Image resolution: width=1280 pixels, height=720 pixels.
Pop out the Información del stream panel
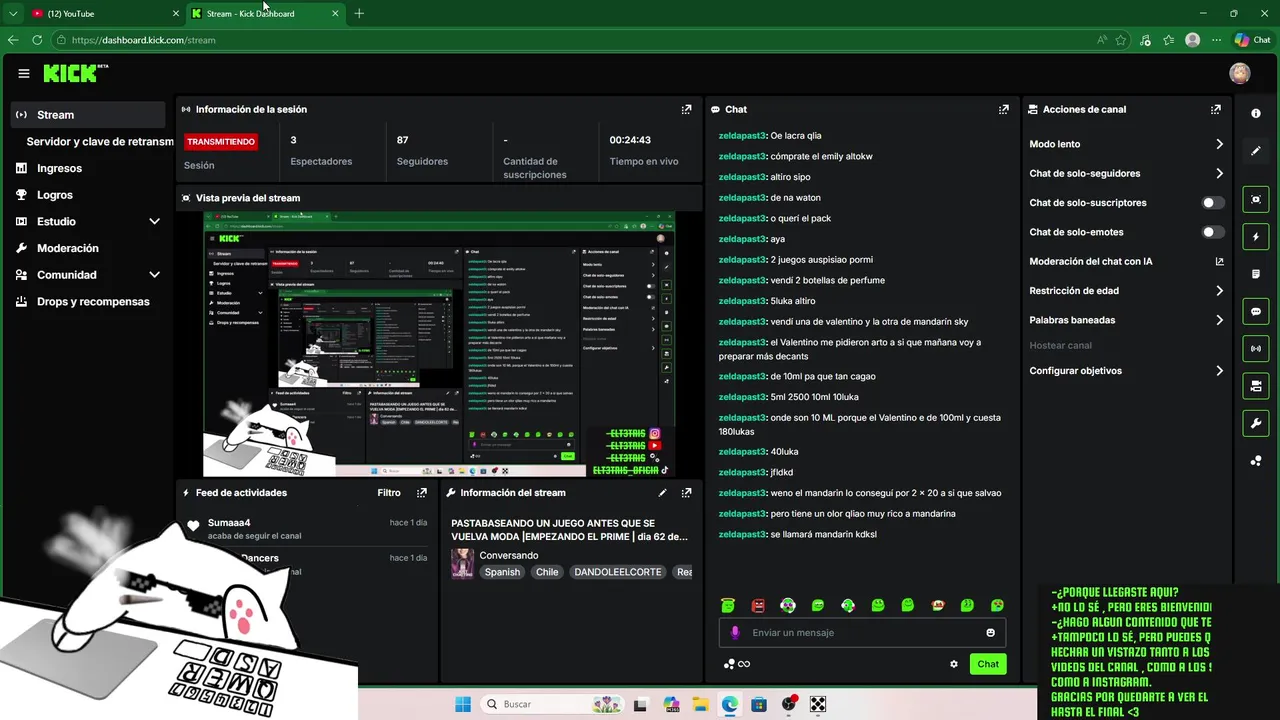pyautogui.click(x=686, y=493)
